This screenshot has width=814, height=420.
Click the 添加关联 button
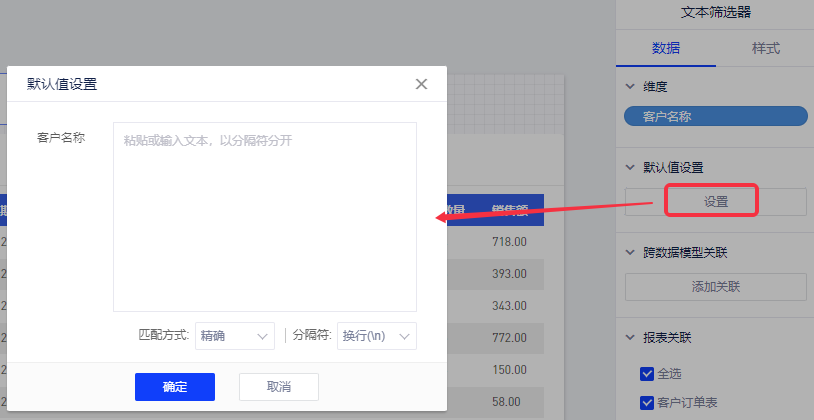[x=715, y=287]
